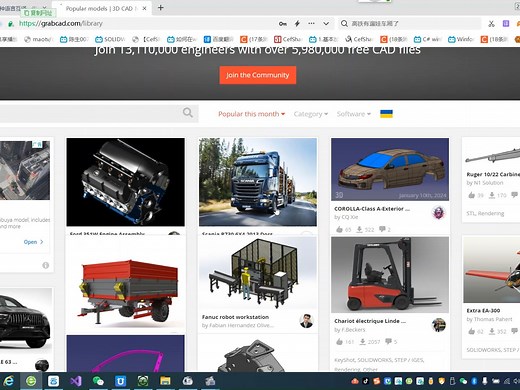The image size is (520, 390).
Task: Open Internet Explorer from the taskbar
Action: [8, 381]
